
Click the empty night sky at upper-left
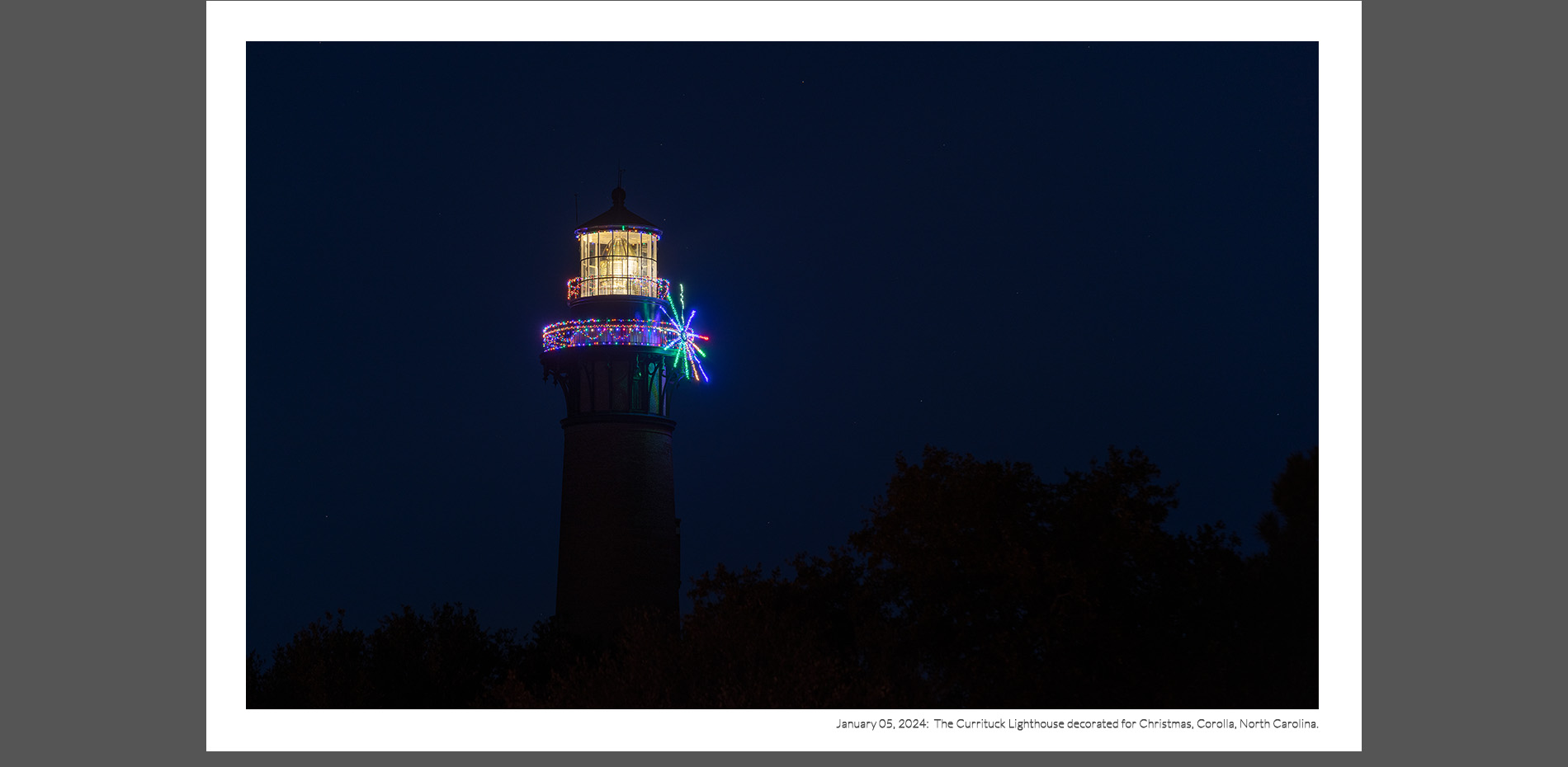click(x=371, y=165)
